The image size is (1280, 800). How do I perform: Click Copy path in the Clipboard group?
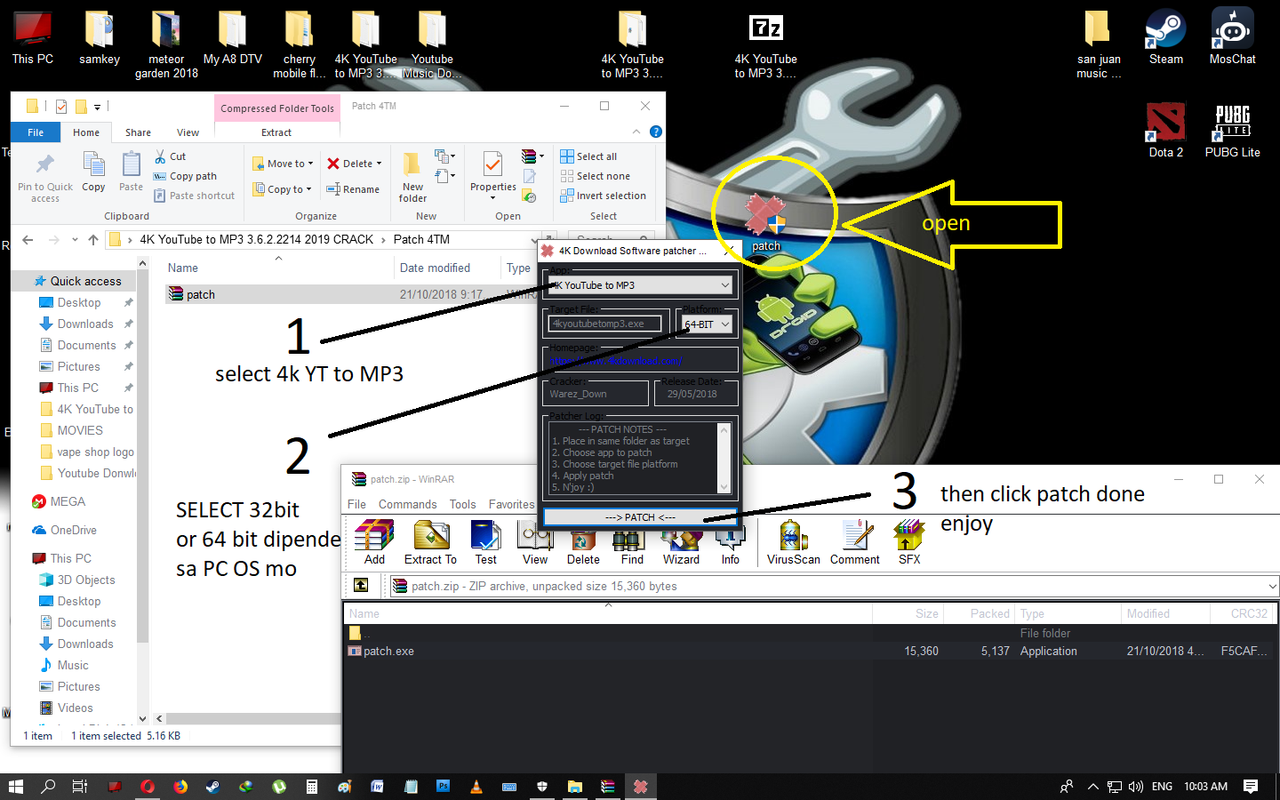click(185, 176)
